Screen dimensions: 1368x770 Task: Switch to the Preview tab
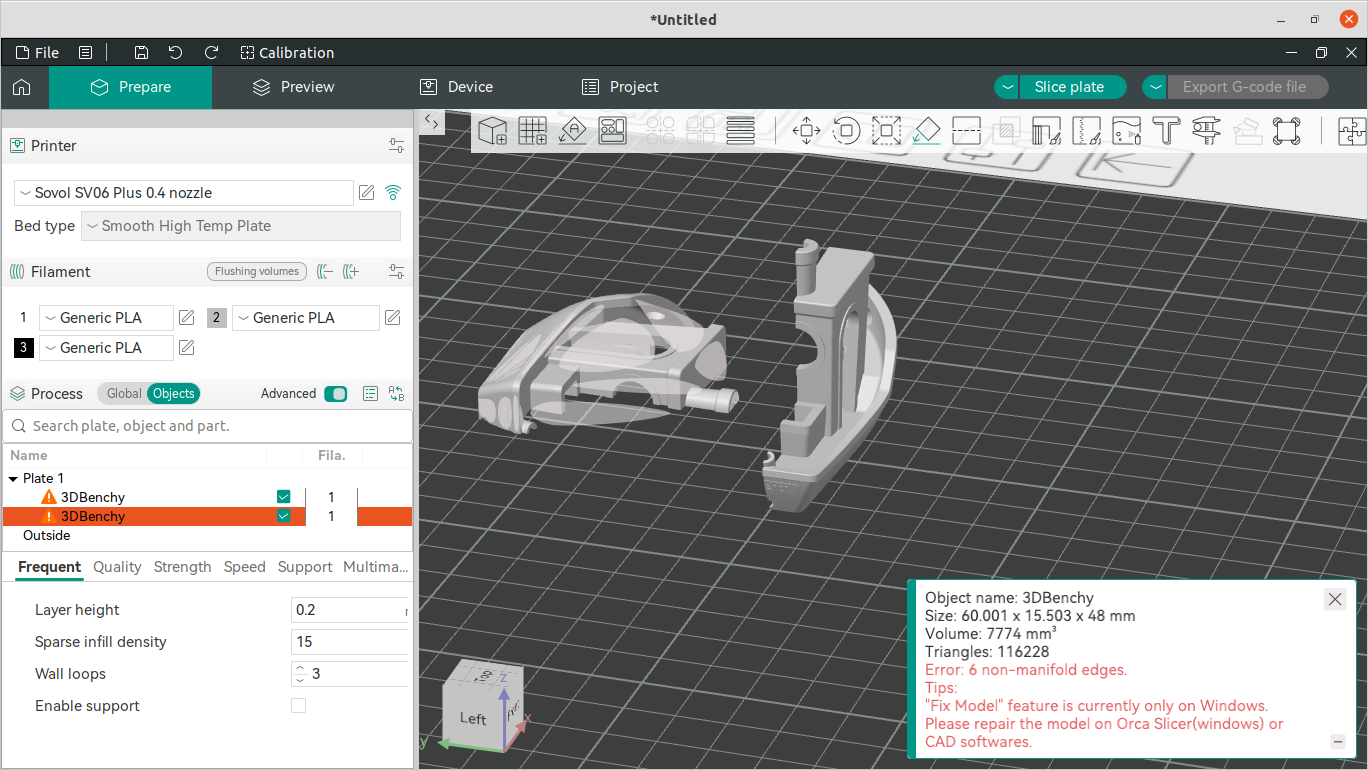[x=293, y=87]
